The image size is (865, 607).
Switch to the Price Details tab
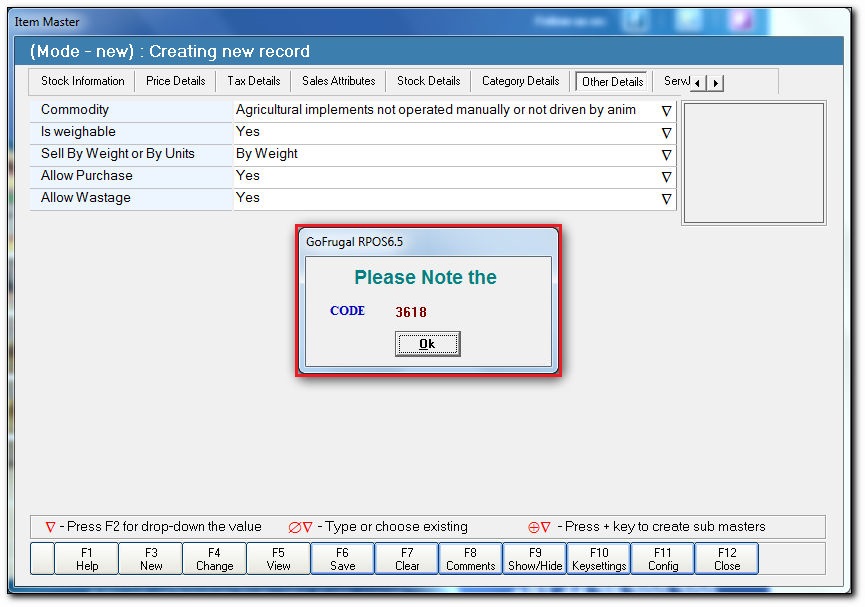[175, 81]
